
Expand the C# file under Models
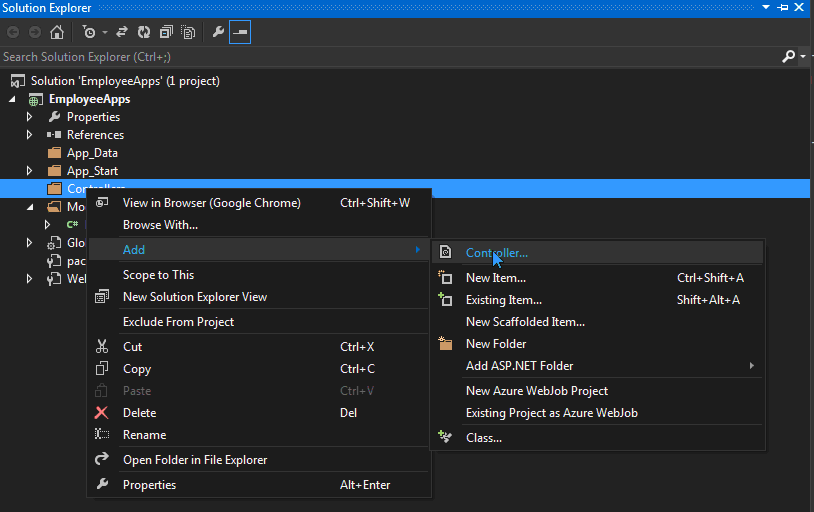point(47,224)
